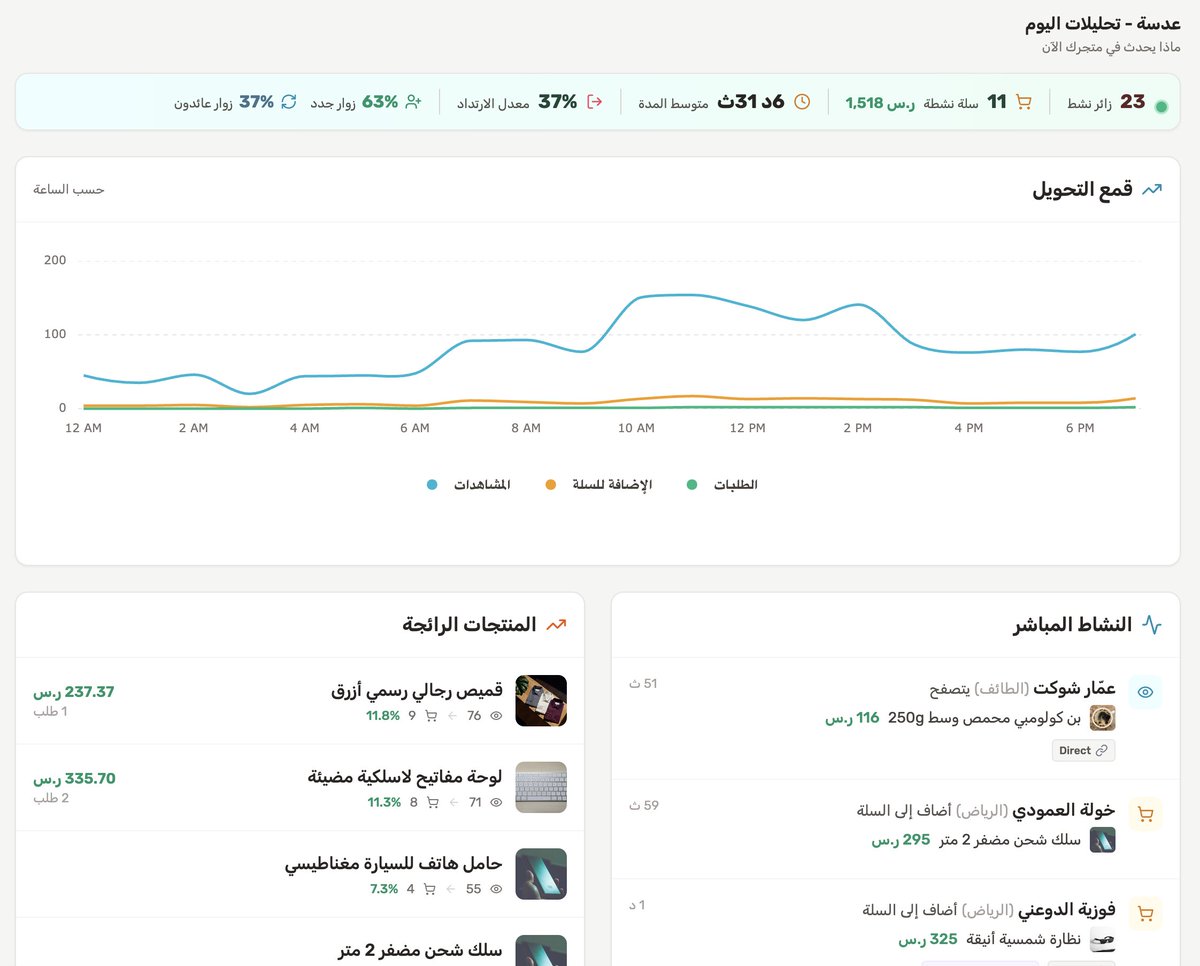Click the pulse icon beside النشاط المباشر
Image resolution: width=1200 pixels, height=966 pixels.
click(1152, 625)
